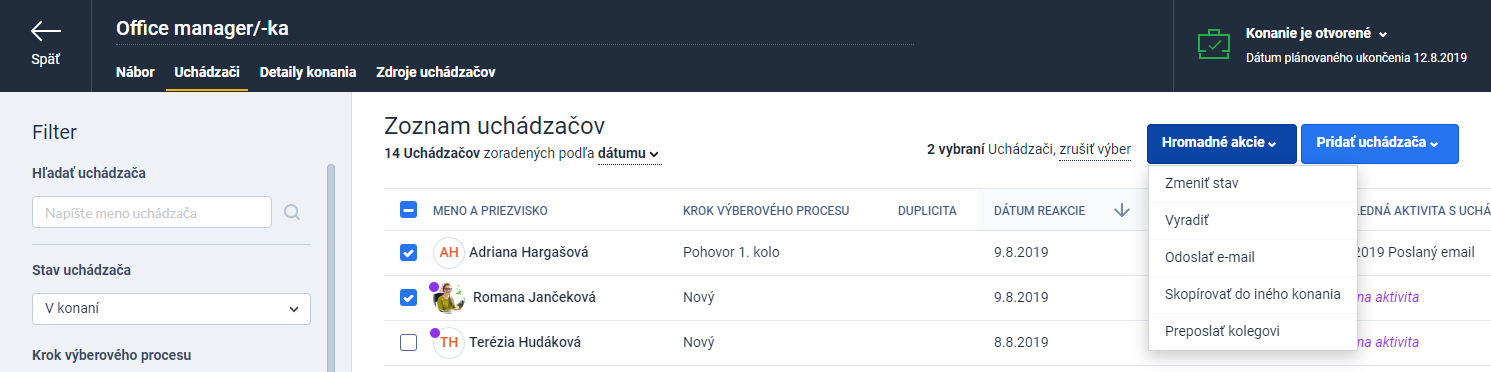Expand the Konanie je otvorené status dropdown
Image resolution: width=1491 pixels, height=372 pixels.
[1316, 33]
